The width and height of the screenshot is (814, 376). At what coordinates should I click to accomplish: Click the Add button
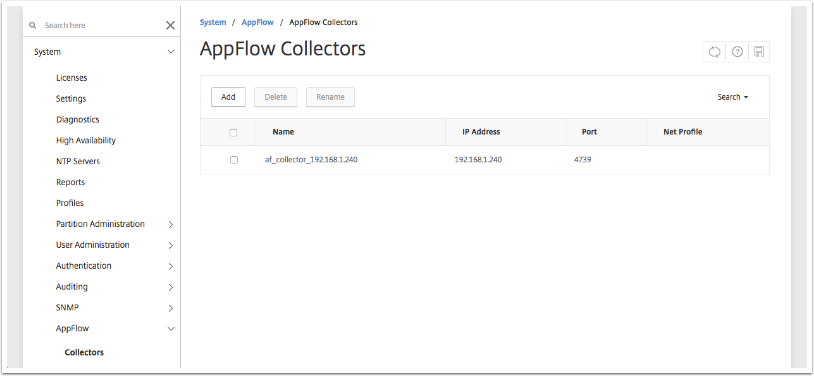(x=228, y=97)
